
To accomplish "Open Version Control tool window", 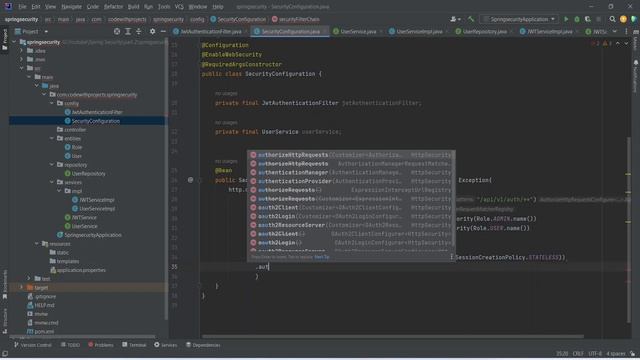I will (33, 345).
